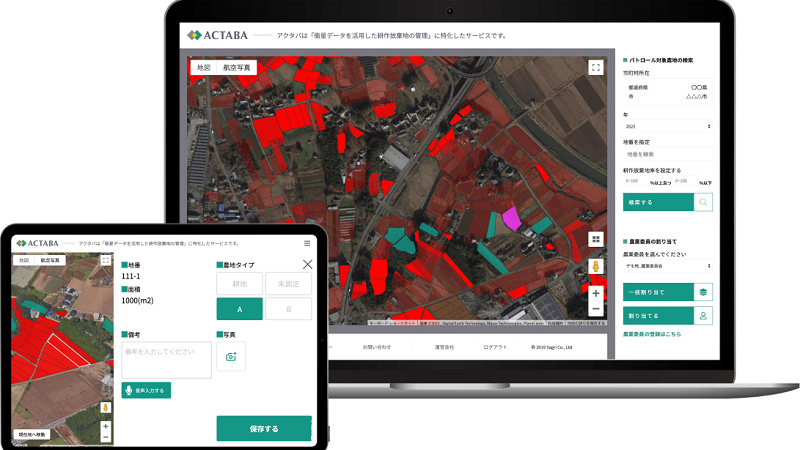Select the 耕地 farmland type option
Viewport: 800px width, 450px height.
[239, 284]
